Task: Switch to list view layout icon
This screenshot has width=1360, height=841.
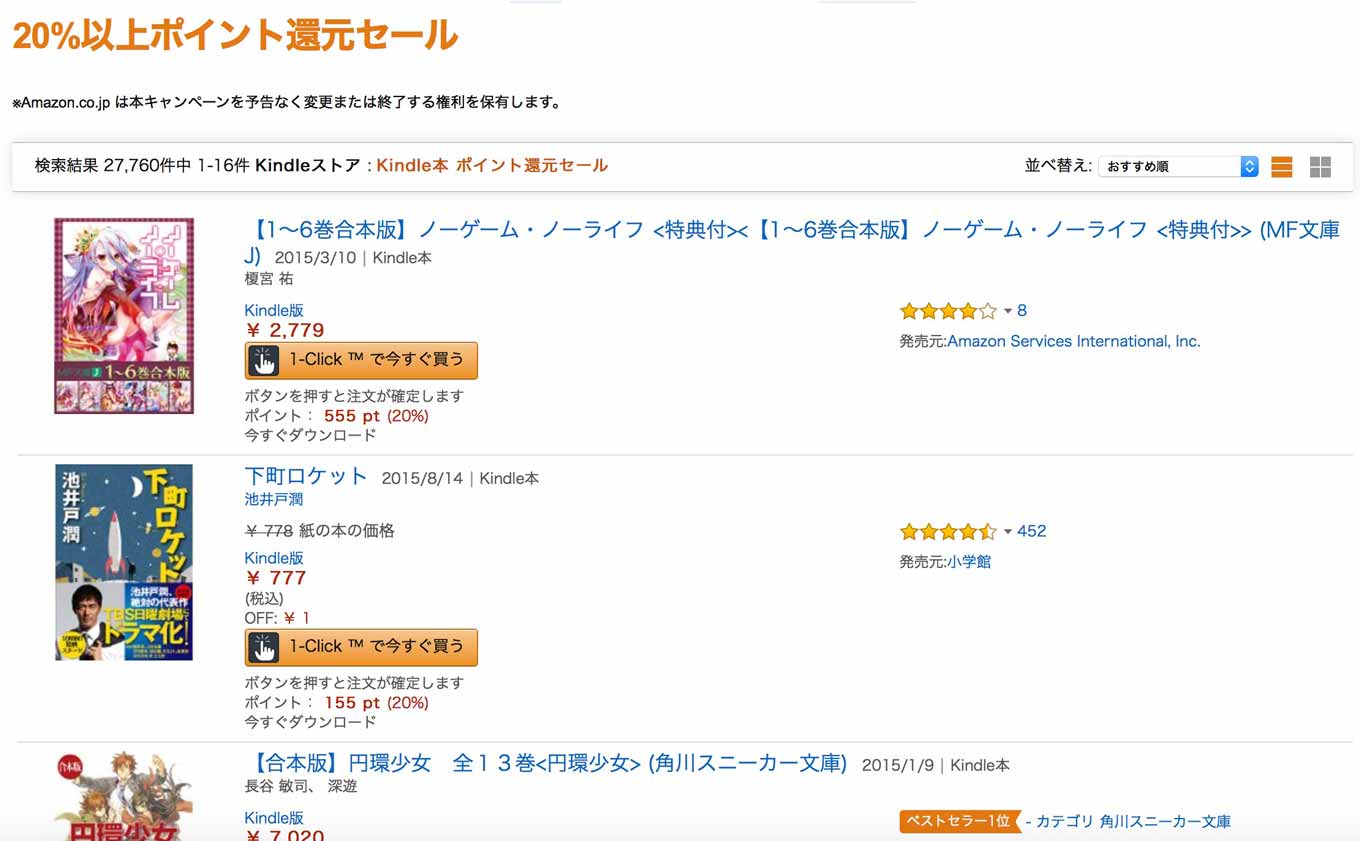Action: [1282, 167]
